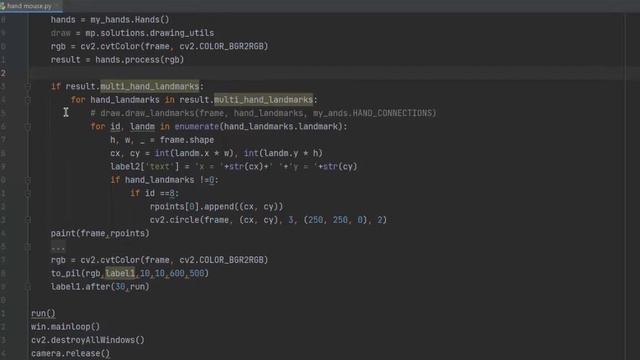Click the commented 'draw.draw_landmarks' line
Screen dimensions: 640x360
pos(263,113)
